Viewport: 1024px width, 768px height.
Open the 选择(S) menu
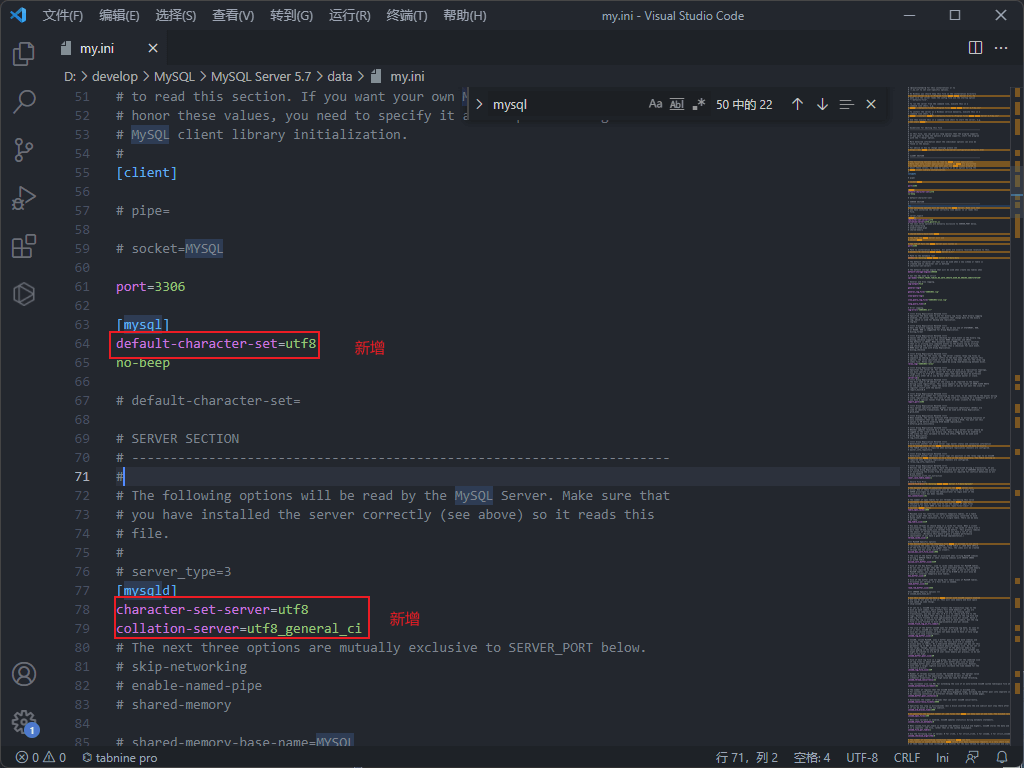176,15
